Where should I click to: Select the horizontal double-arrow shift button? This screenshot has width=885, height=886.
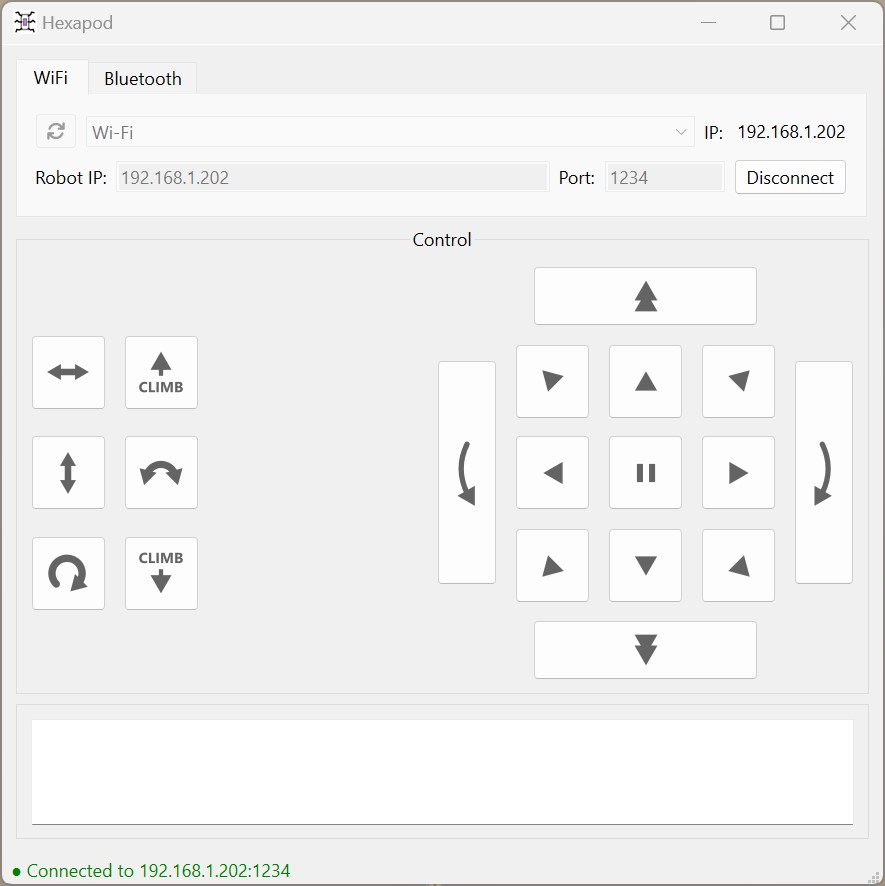(x=68, y=373)
